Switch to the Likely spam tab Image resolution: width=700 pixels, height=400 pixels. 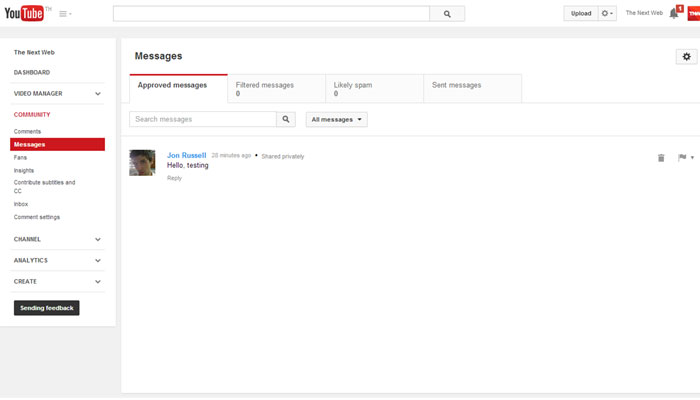pyautogui.click(x=373, y=89)
